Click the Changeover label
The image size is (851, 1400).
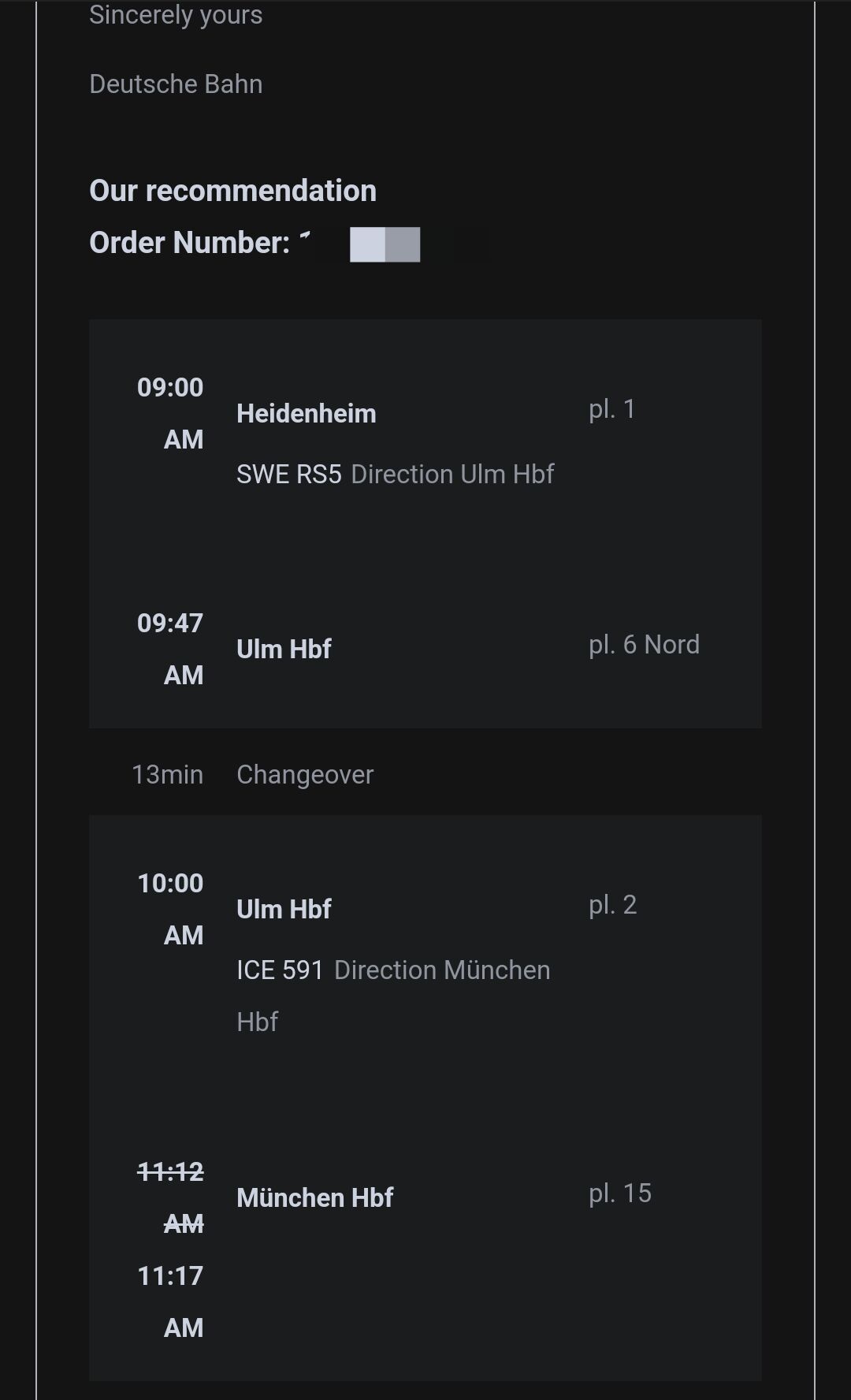[x=305, y=775]
